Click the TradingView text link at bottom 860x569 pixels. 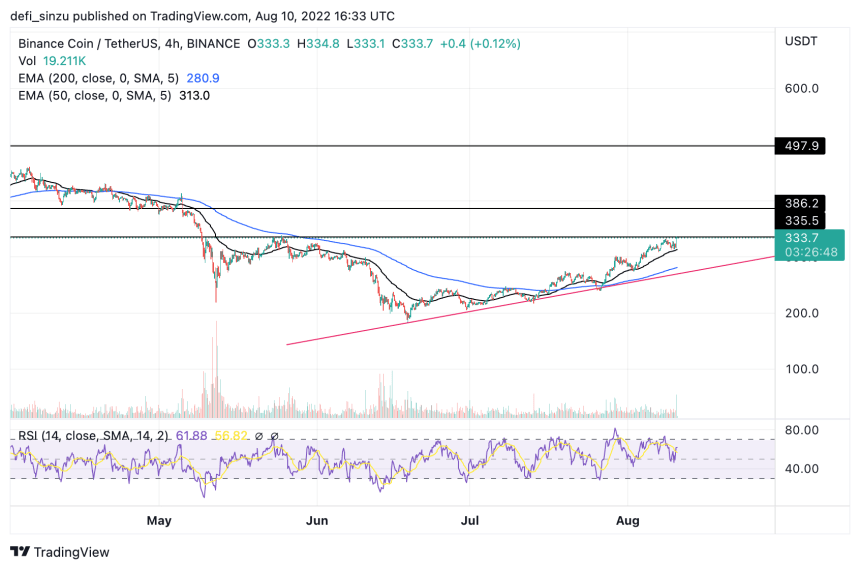tap(71, 552)
